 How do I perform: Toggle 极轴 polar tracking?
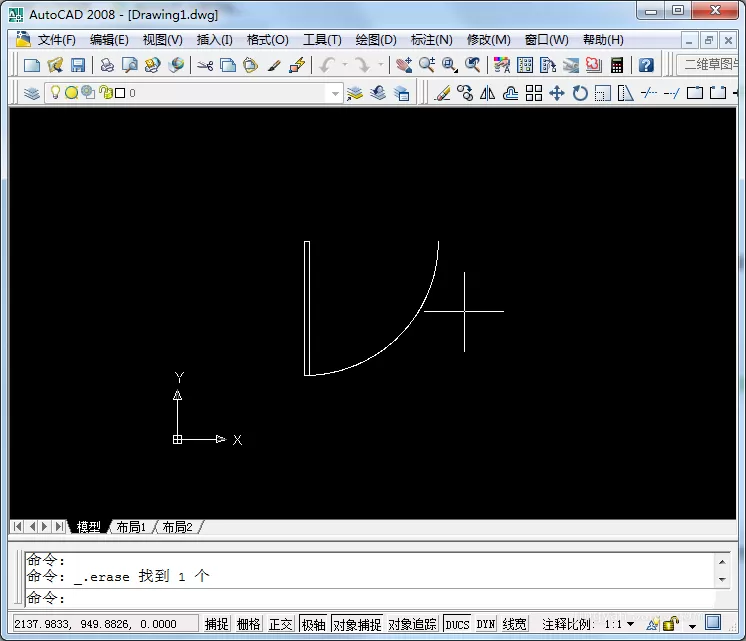coord(314,624)
